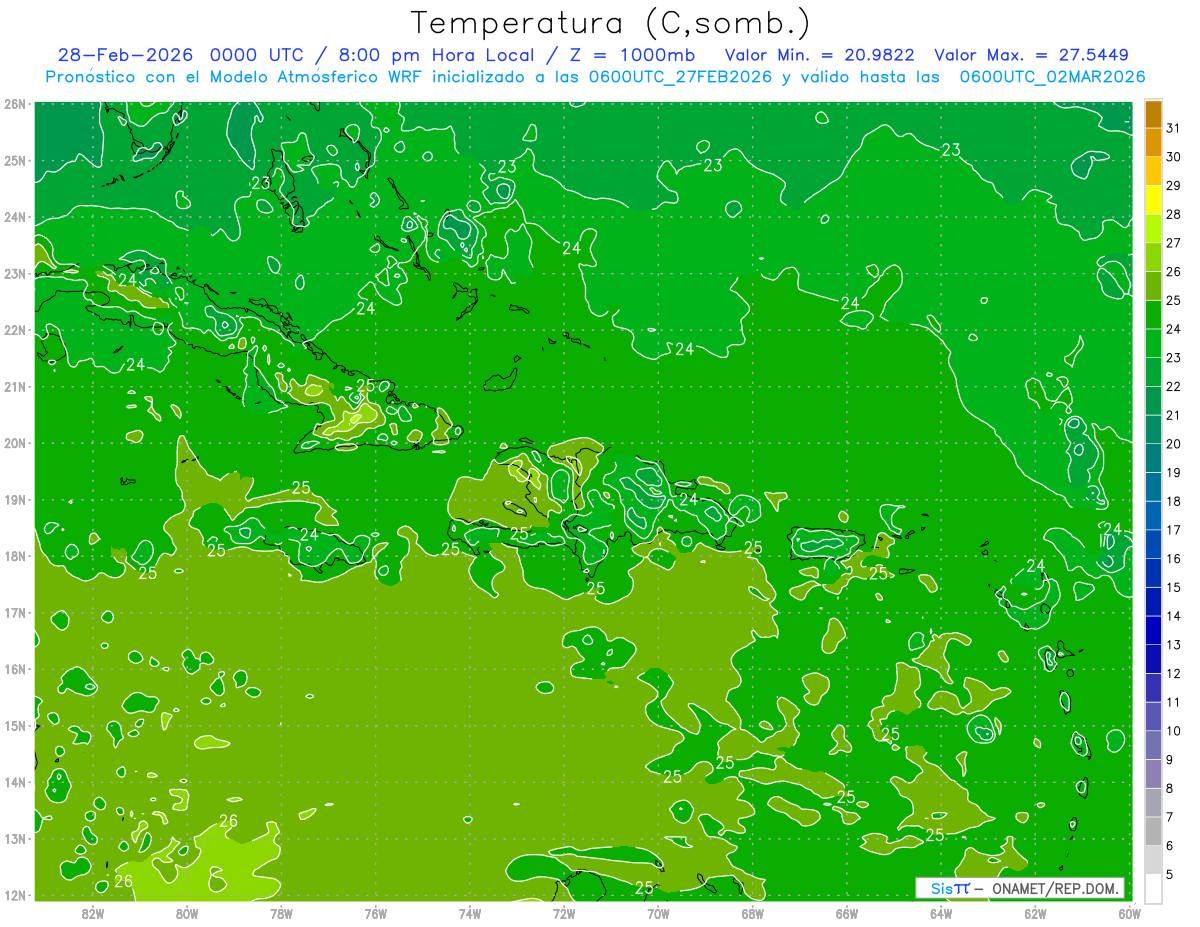
Task: Click the SisTT logo in the corner box
Action: point(949,888)
